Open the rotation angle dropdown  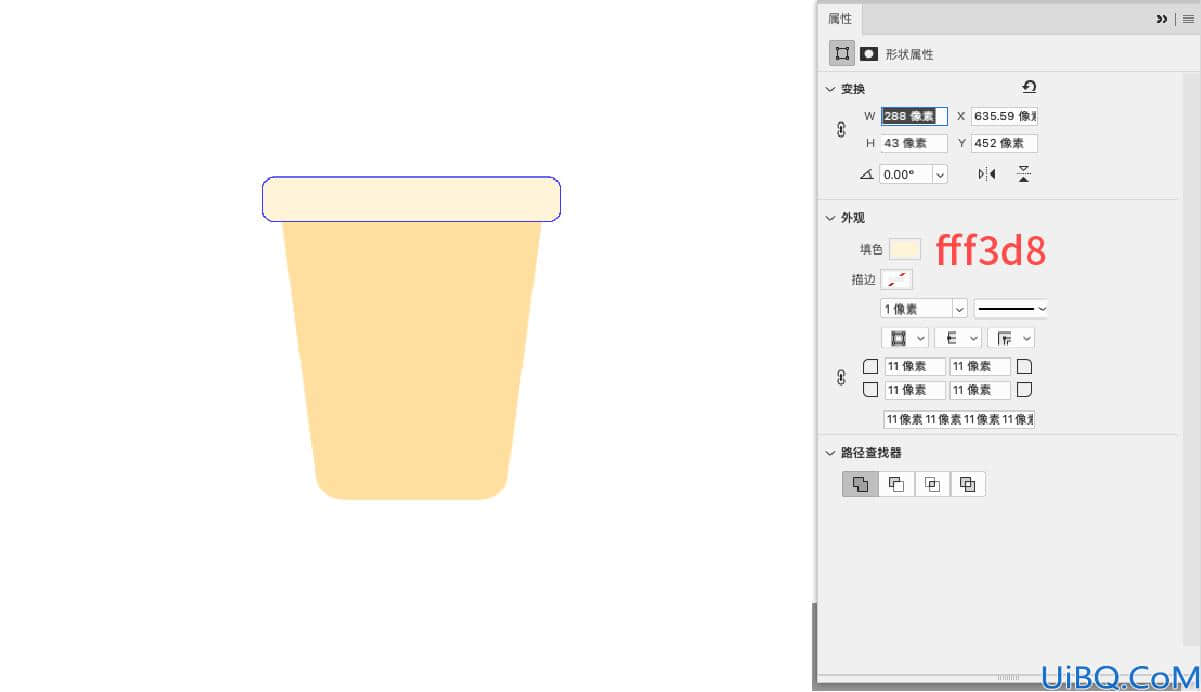939,174
